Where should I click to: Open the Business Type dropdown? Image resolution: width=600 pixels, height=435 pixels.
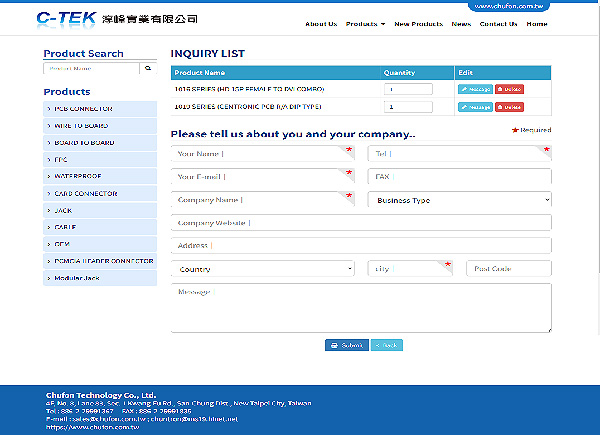pos(460,200)
